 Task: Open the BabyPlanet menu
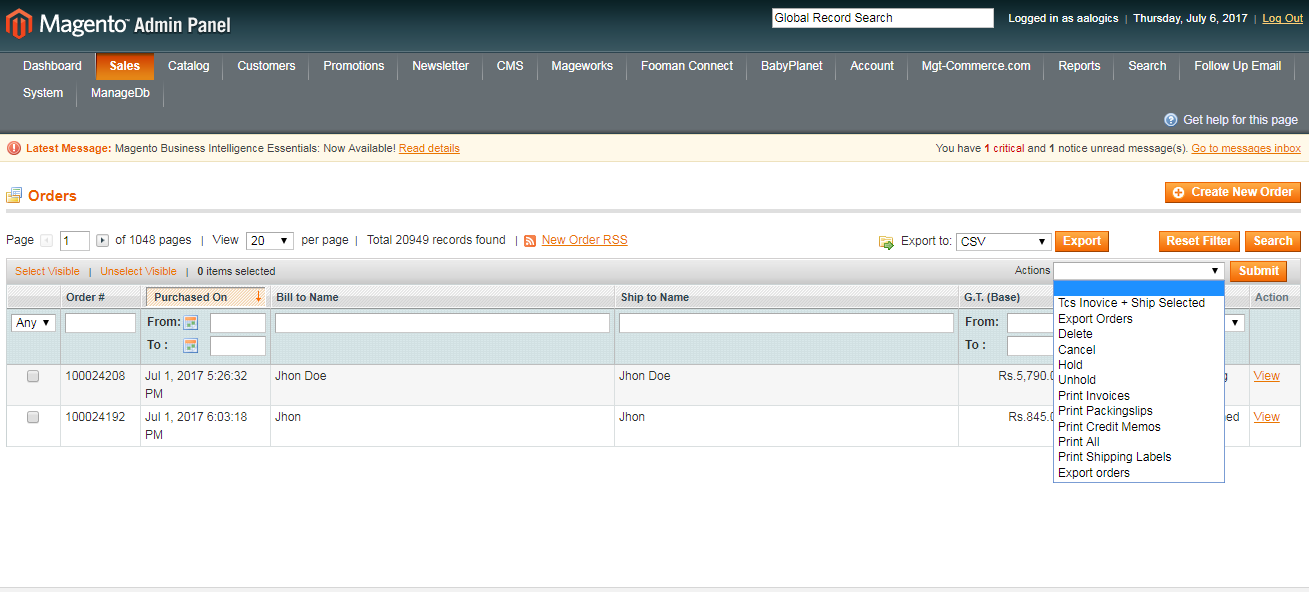(792, 66)
